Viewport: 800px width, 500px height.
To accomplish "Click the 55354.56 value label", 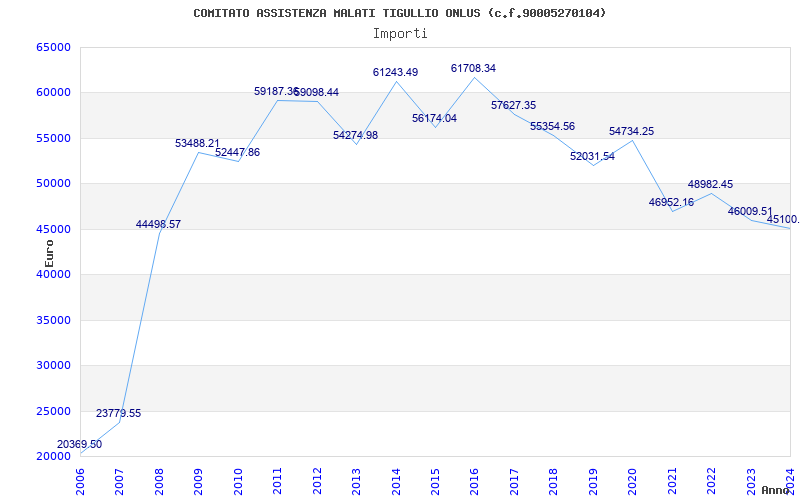I will click(553, 126).
